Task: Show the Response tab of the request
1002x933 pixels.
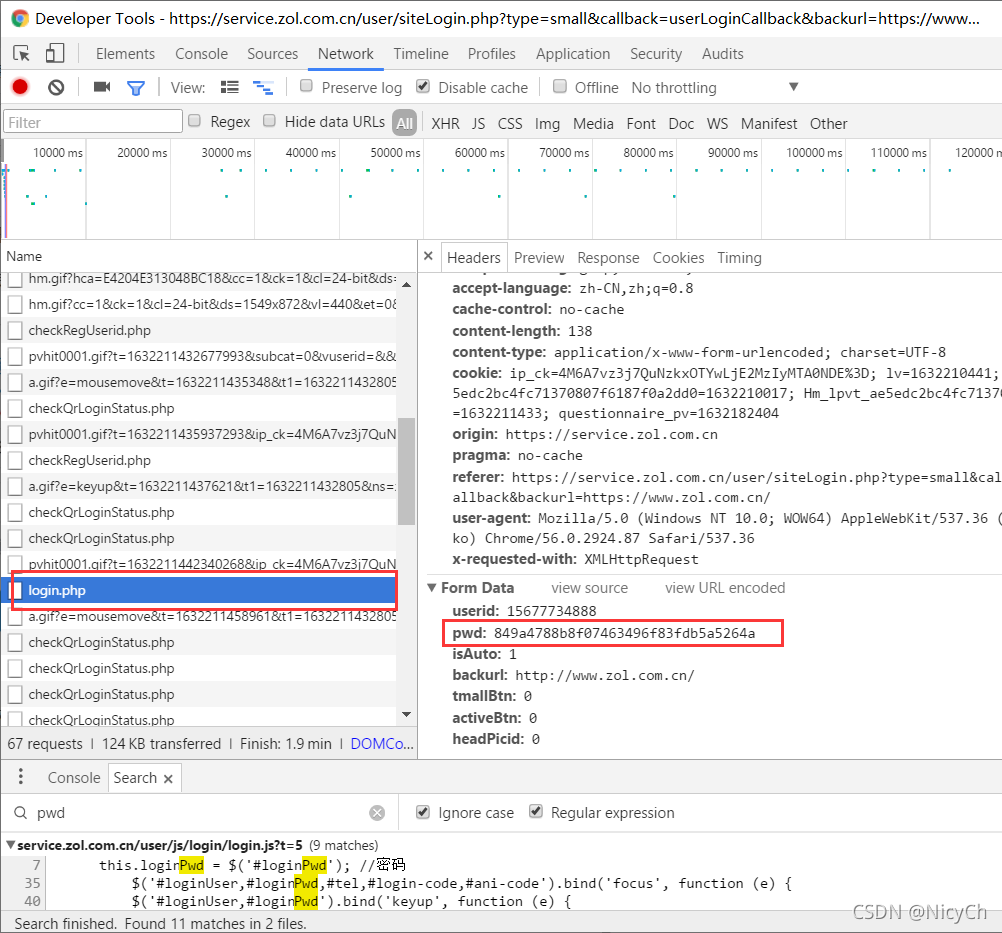Action: click(608, 258)
